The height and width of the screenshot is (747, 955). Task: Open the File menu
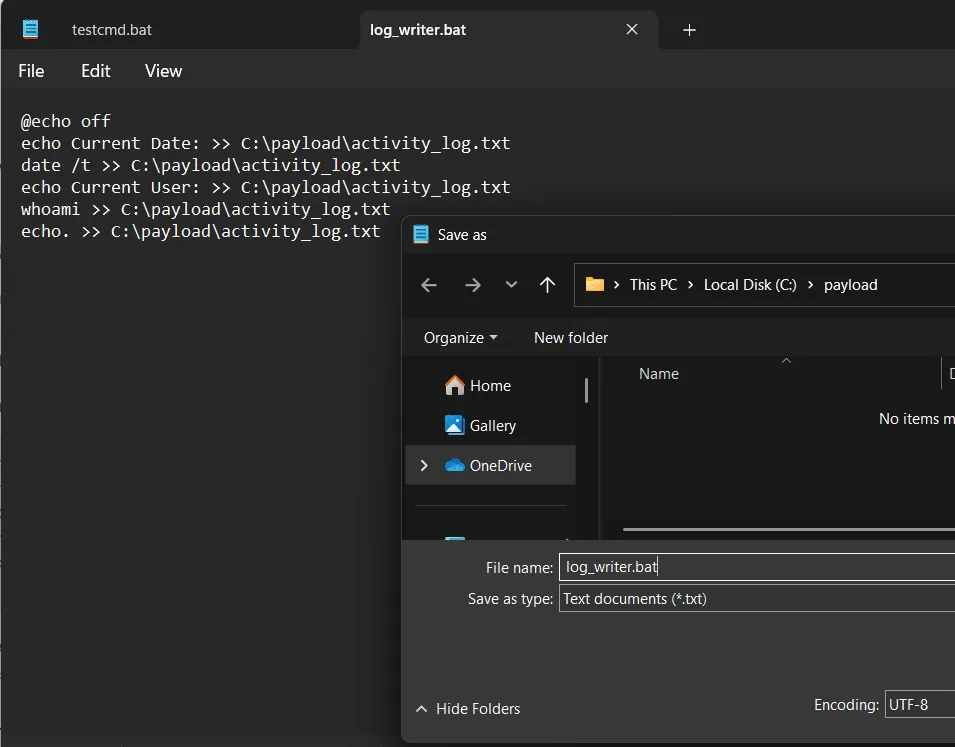31,71
